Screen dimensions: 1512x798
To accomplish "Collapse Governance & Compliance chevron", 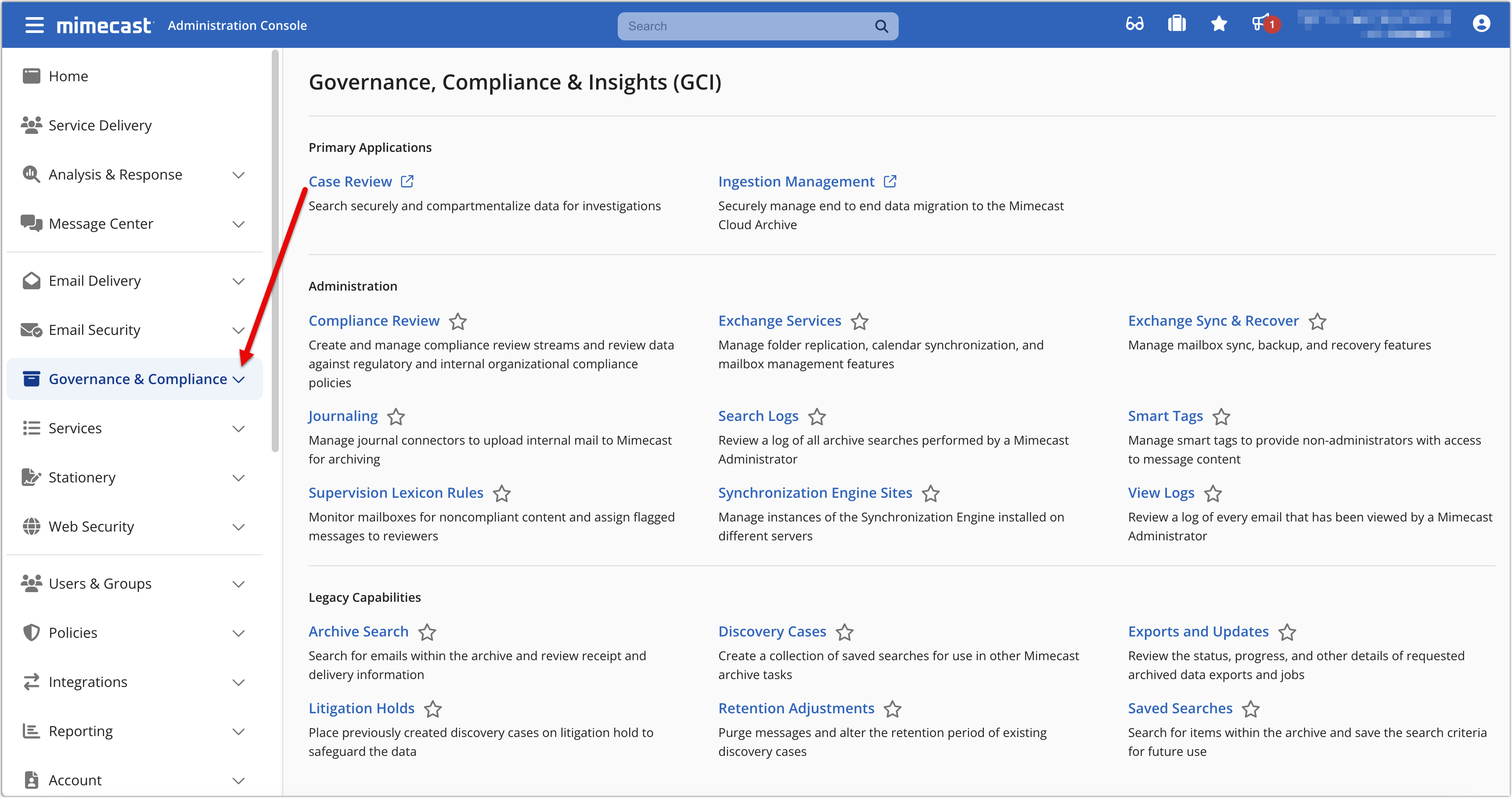I will (238, 380).
